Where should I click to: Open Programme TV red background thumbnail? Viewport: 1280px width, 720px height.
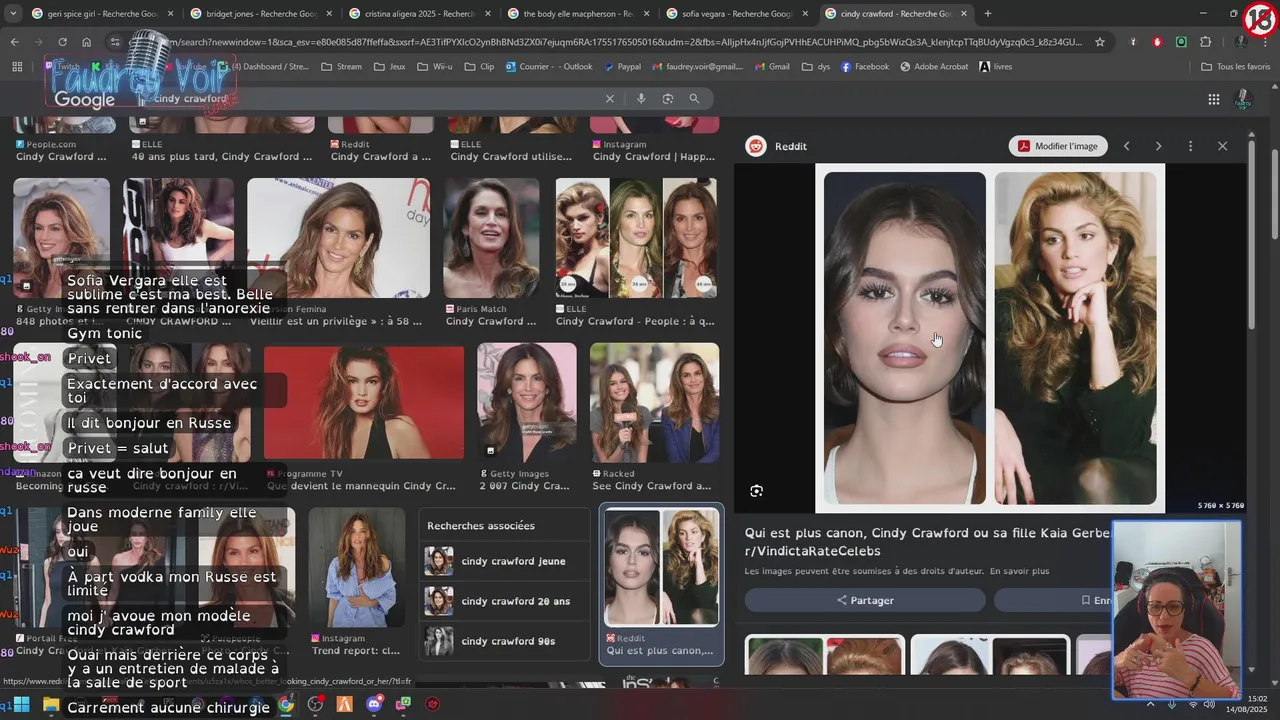(x=364, y=402)
